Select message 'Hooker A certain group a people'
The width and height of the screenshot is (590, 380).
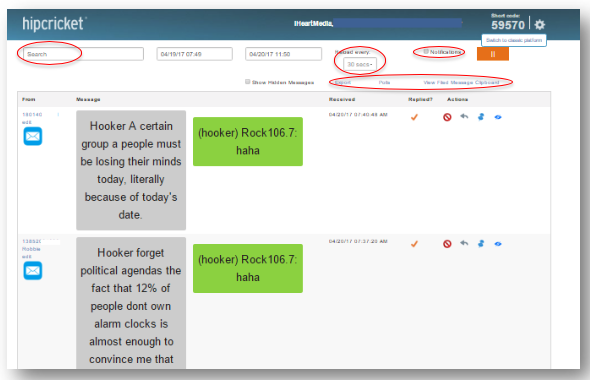click(131, 170)
